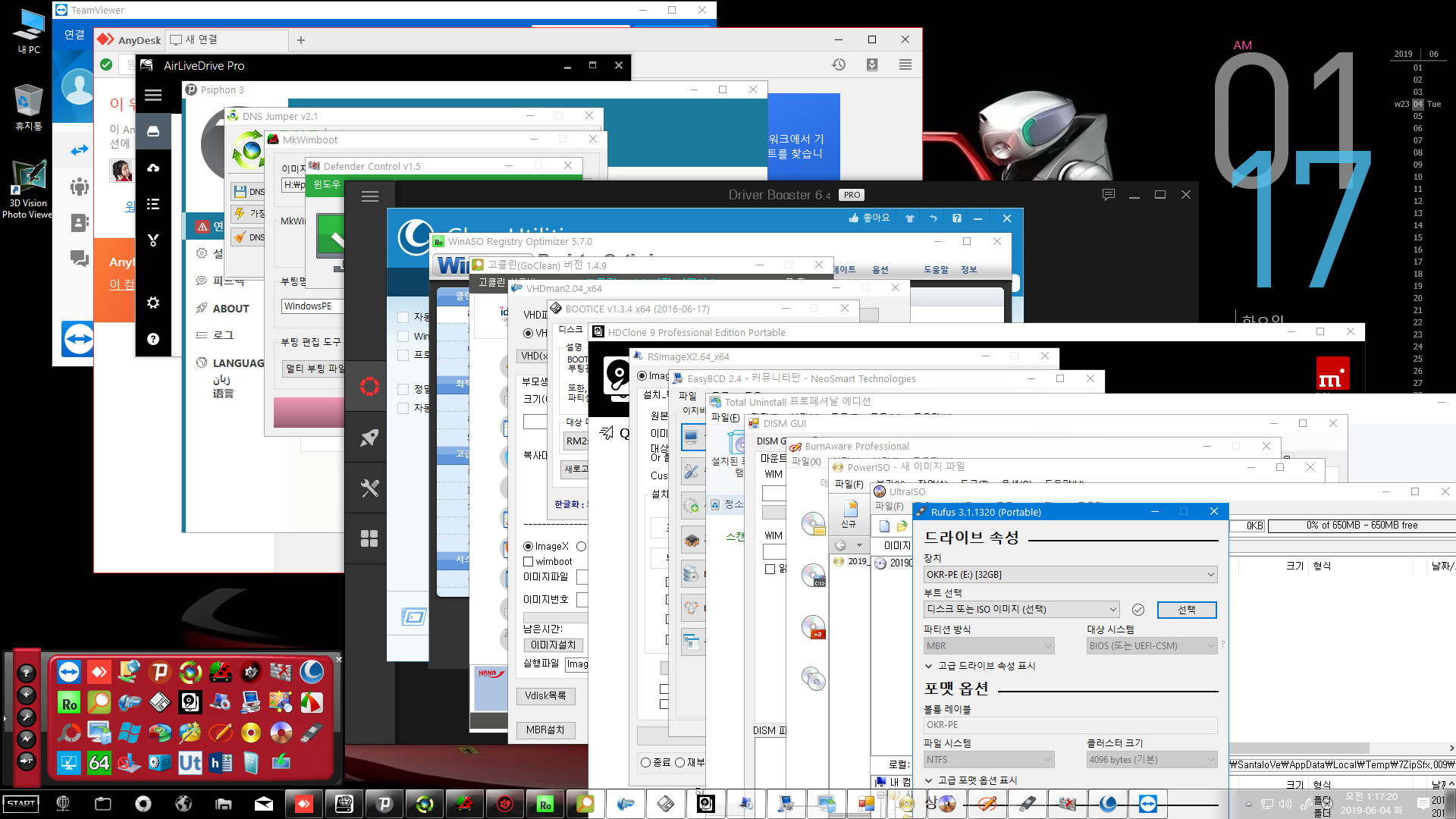Click AirLiveDrive cloud upload sidebar icon

153,168
